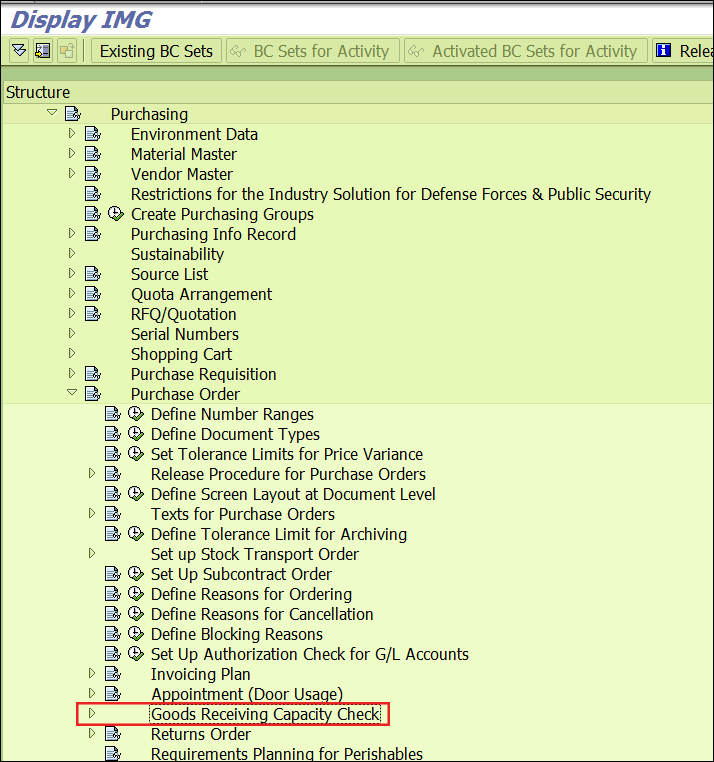Open documentation icon for Vendor Master
Screen dimensions: 714x762
[93, 173]
